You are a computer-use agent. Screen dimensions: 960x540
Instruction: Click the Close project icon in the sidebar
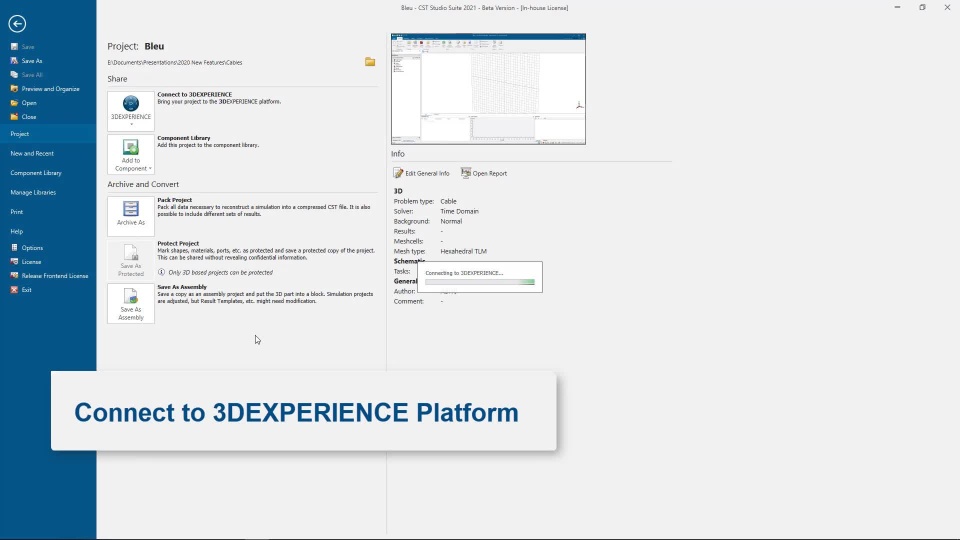click(14, 116)
